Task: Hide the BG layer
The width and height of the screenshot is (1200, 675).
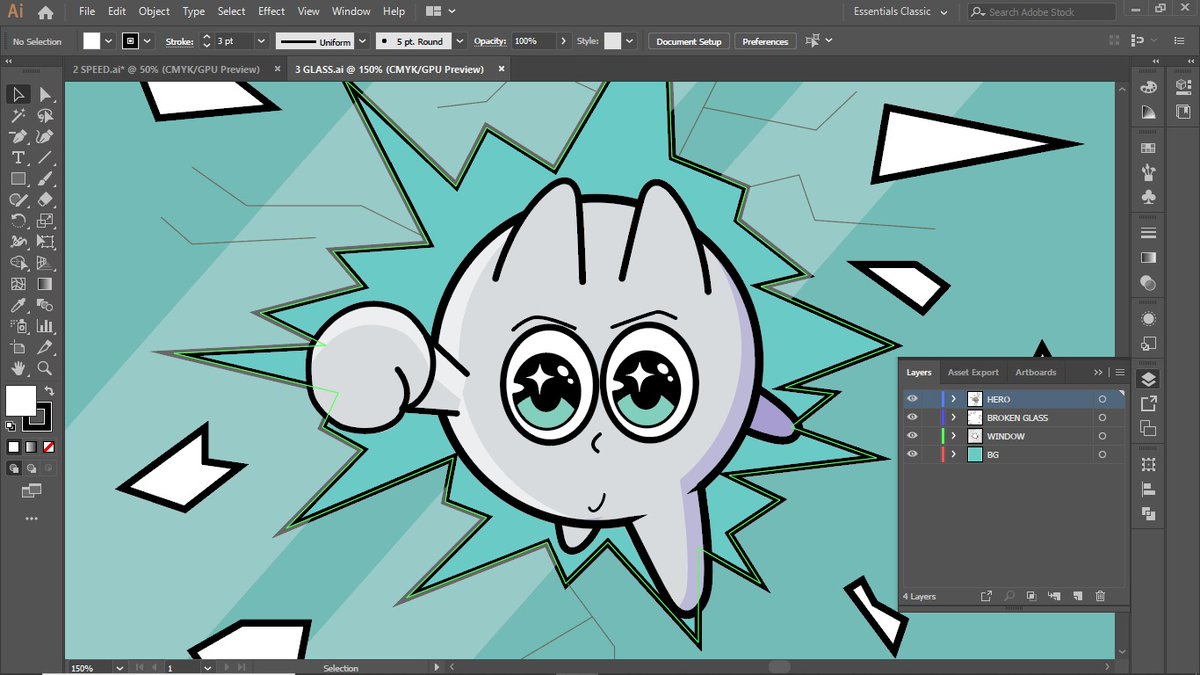Action: [911, 455]
